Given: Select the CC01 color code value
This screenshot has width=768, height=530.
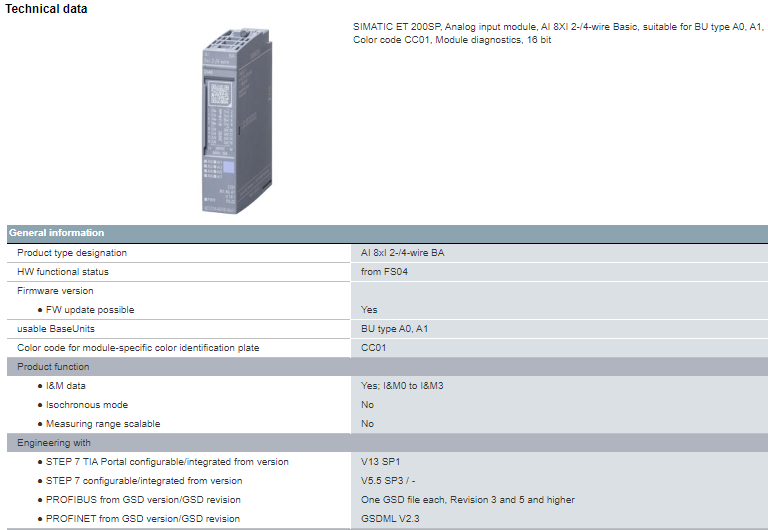Looking at the screenshot, I should click(373, 348).
